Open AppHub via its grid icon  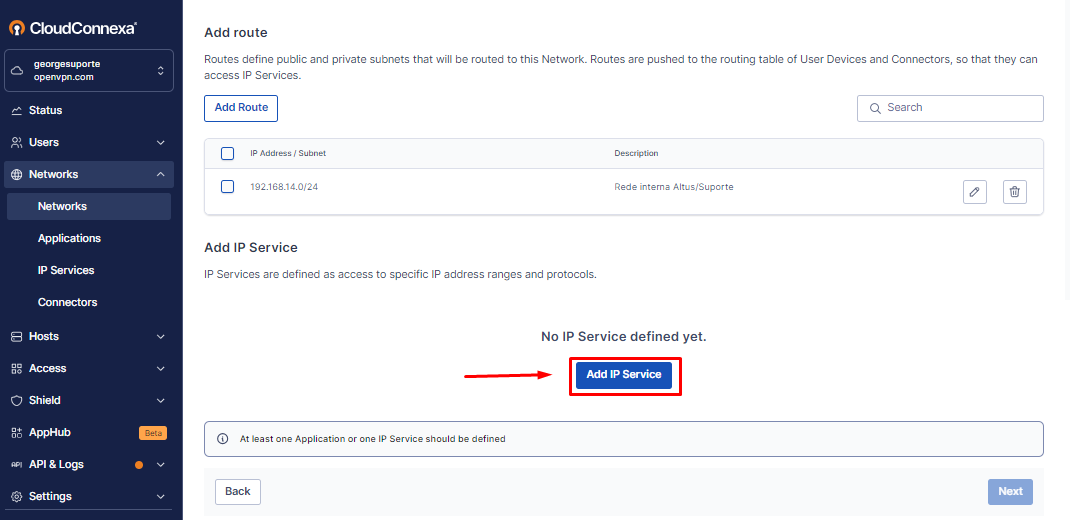coord(17,433)
